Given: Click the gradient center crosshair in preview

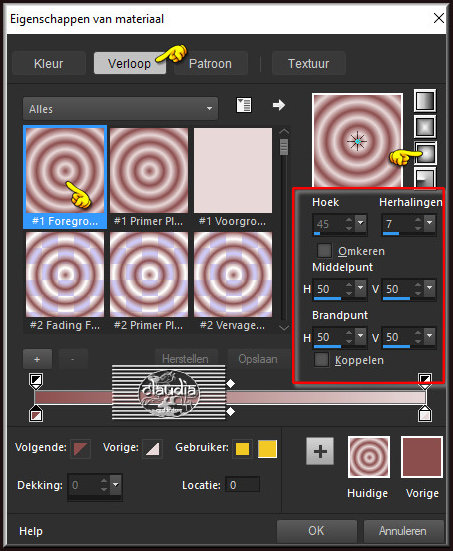Looking at the screenshot, I should point(357,141).
